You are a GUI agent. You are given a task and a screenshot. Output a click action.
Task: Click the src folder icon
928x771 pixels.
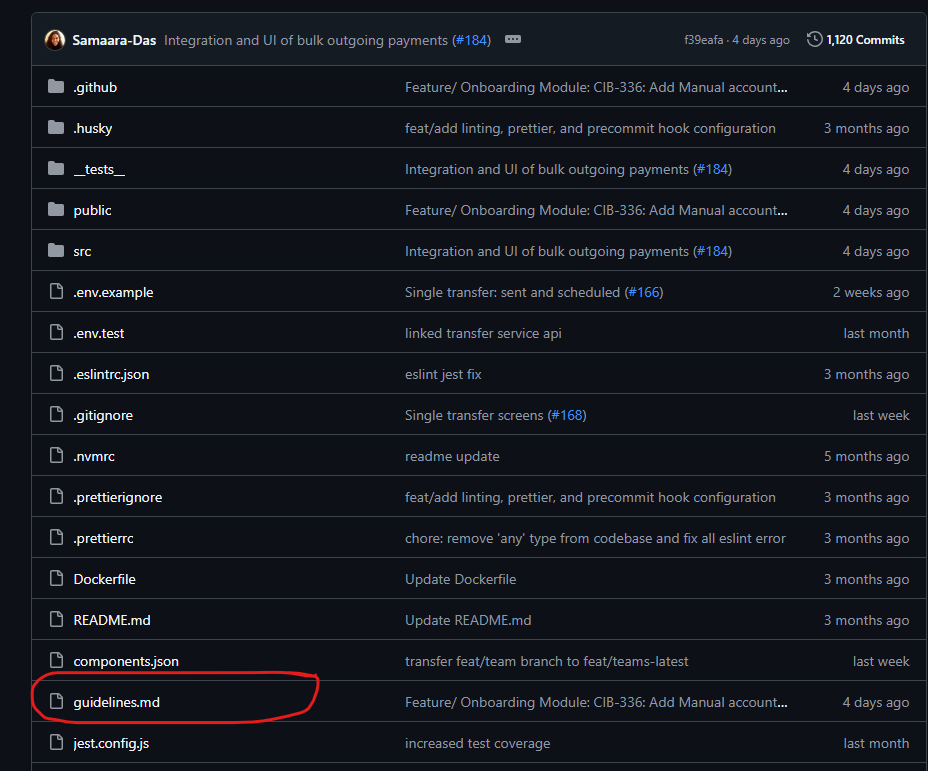[56, 251]
